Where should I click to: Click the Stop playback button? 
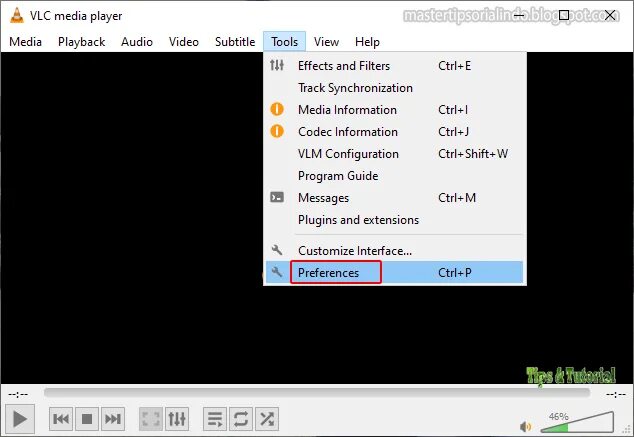tap(87, 419)
